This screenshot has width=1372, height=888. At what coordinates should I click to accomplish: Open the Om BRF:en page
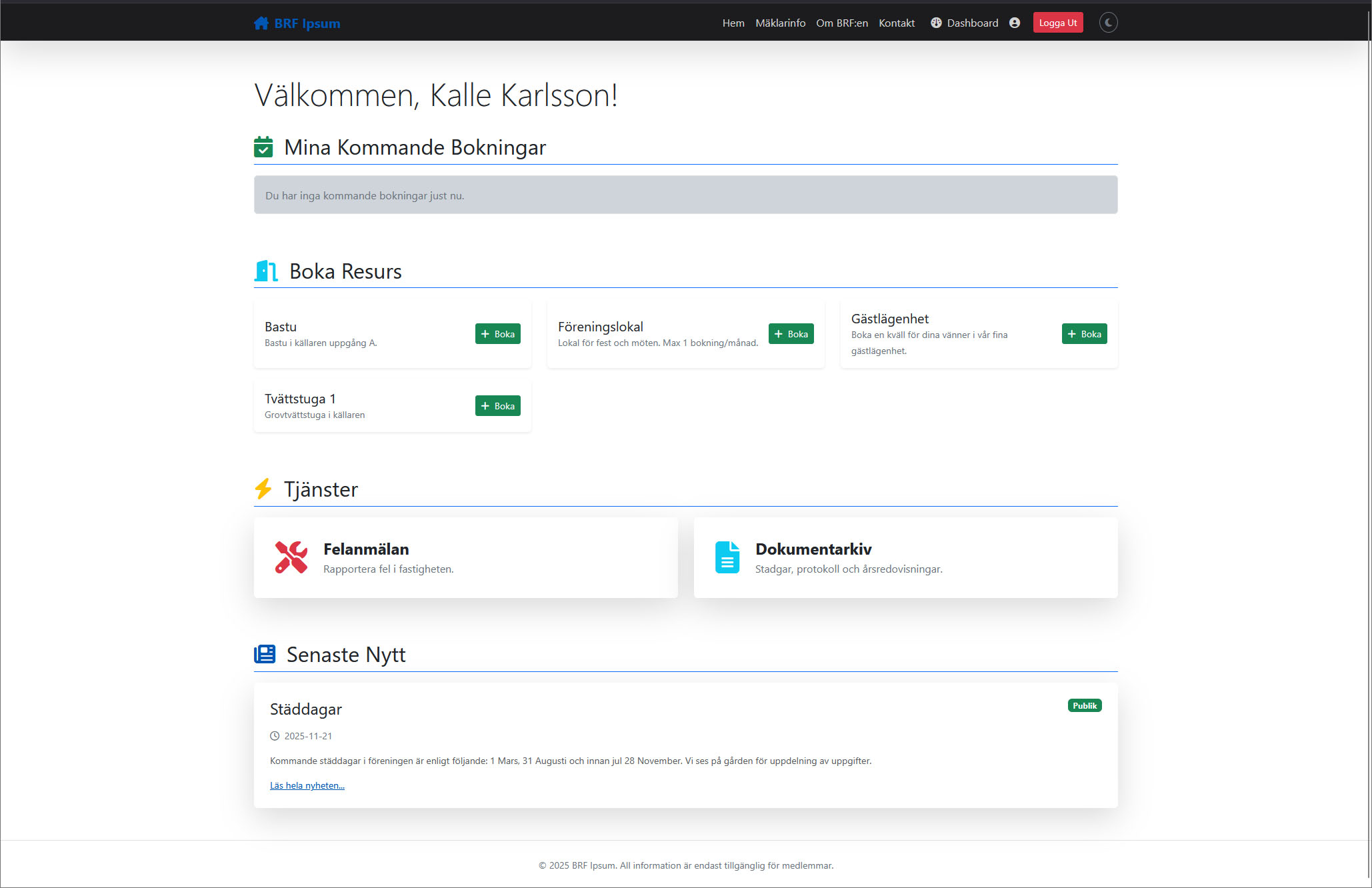842,23
